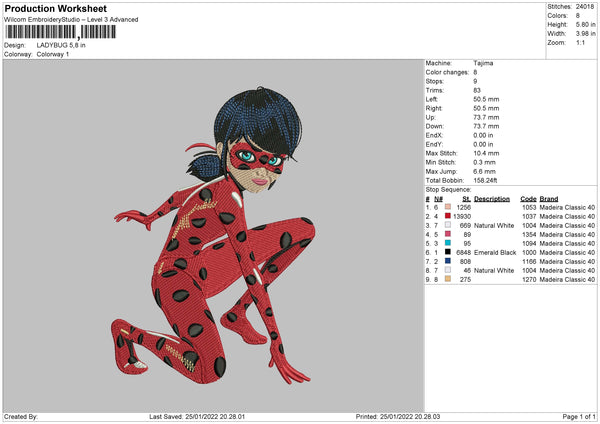Click the Stop Sequence heading

(x=448, y=190)
